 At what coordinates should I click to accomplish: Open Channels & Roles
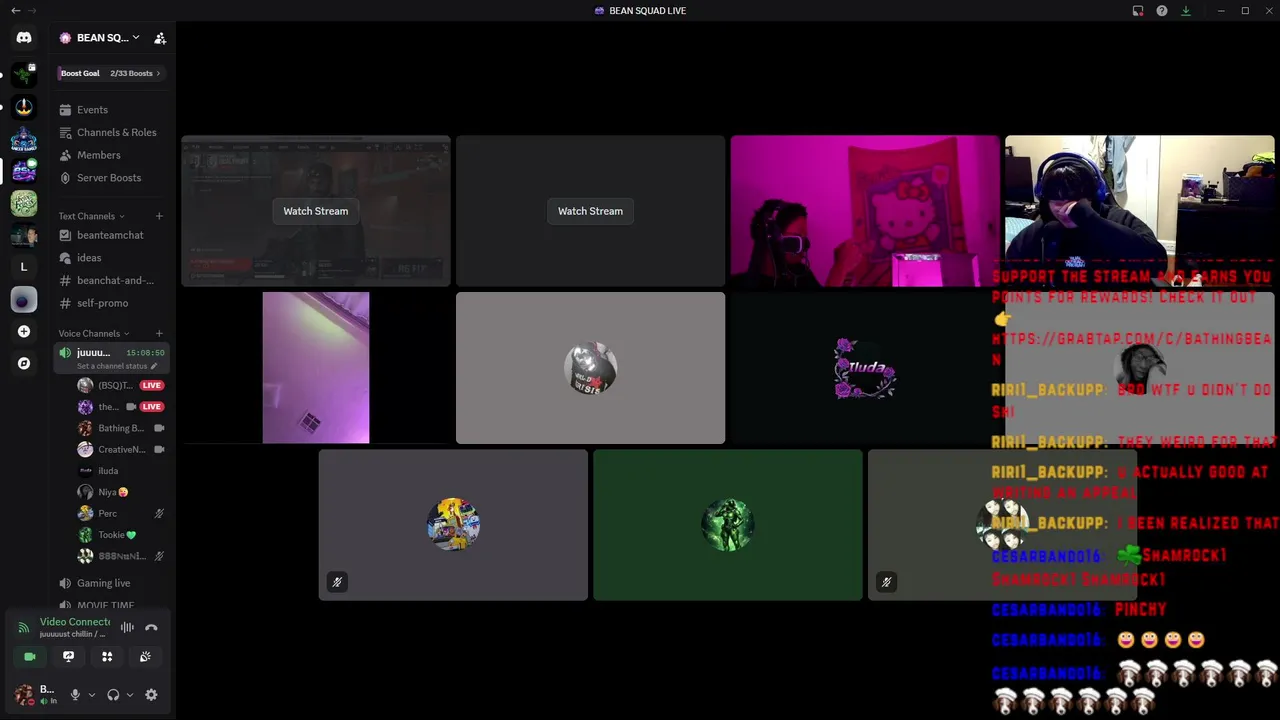click(110, 132)
